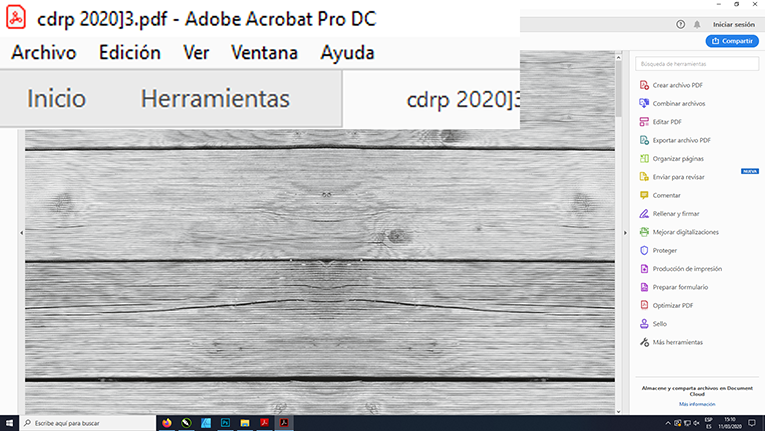Image resolution: width=765 pixels, height=431 pixels.
Task: Click the Organizar páginas tool icon
Action: (644, 159)
